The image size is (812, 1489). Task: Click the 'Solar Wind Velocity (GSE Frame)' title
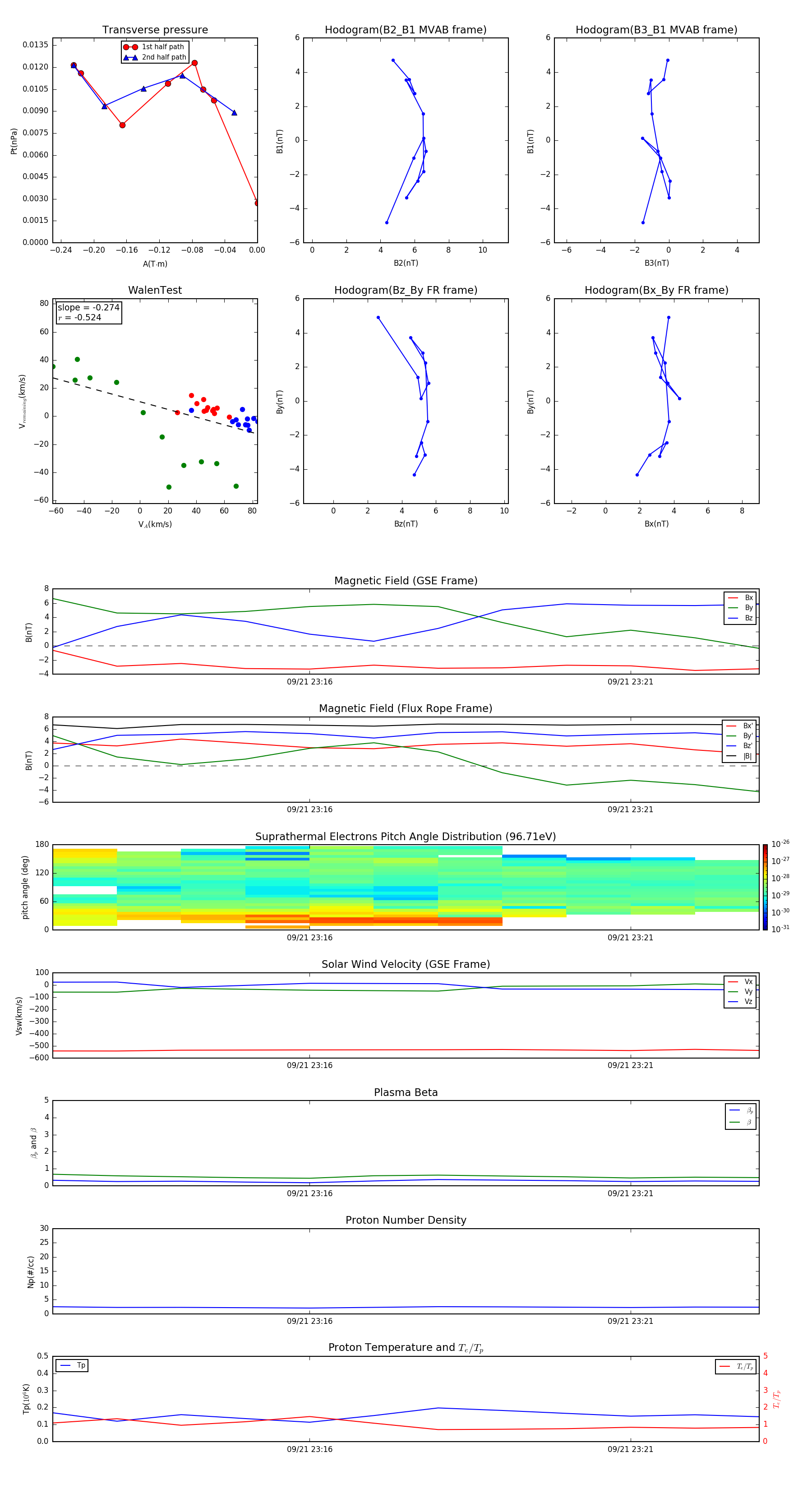point(406,965)
